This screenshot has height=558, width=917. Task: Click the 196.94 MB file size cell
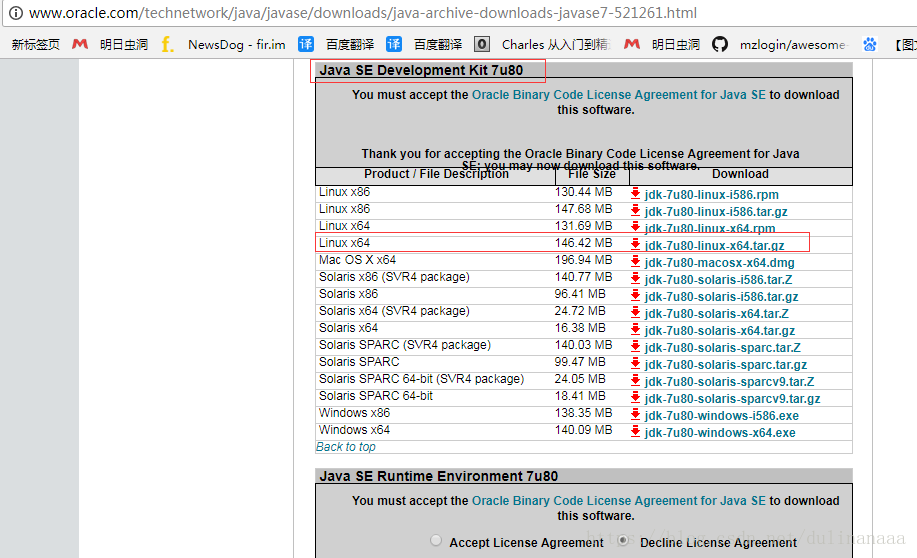tap(584, 260)
